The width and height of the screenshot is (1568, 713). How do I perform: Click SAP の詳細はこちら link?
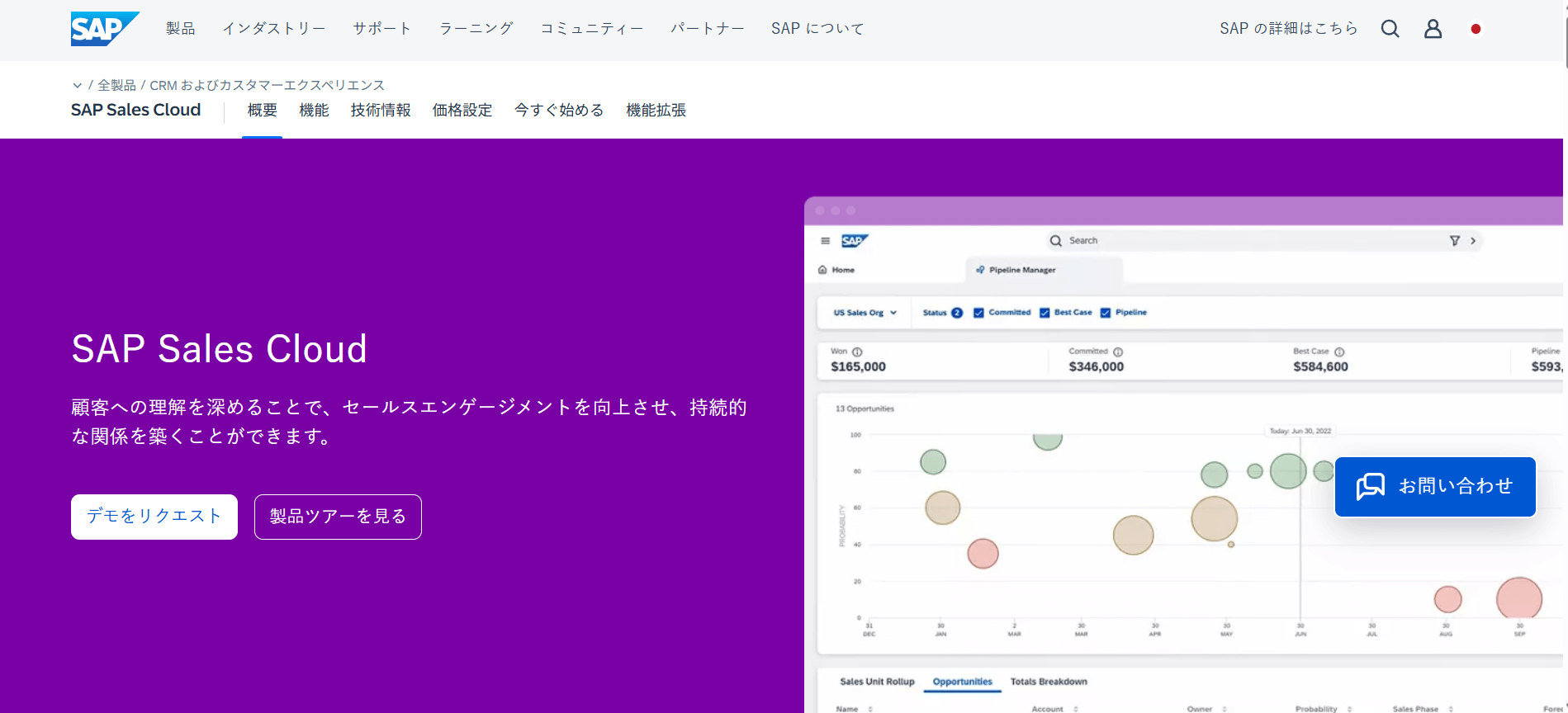(x=1289, y=29)
